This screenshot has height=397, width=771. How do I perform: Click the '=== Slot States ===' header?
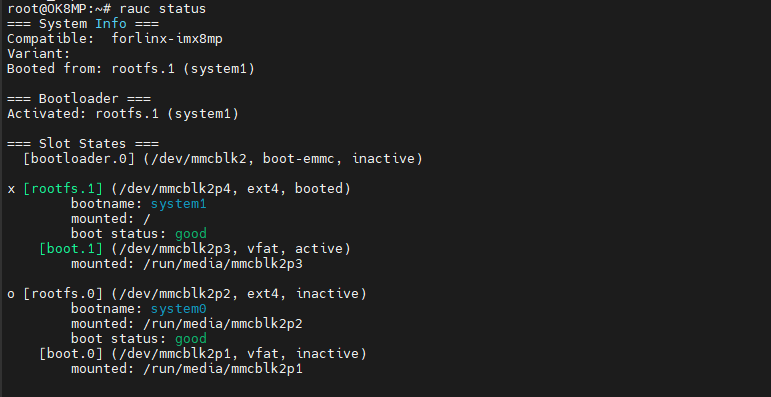point(83,144)
